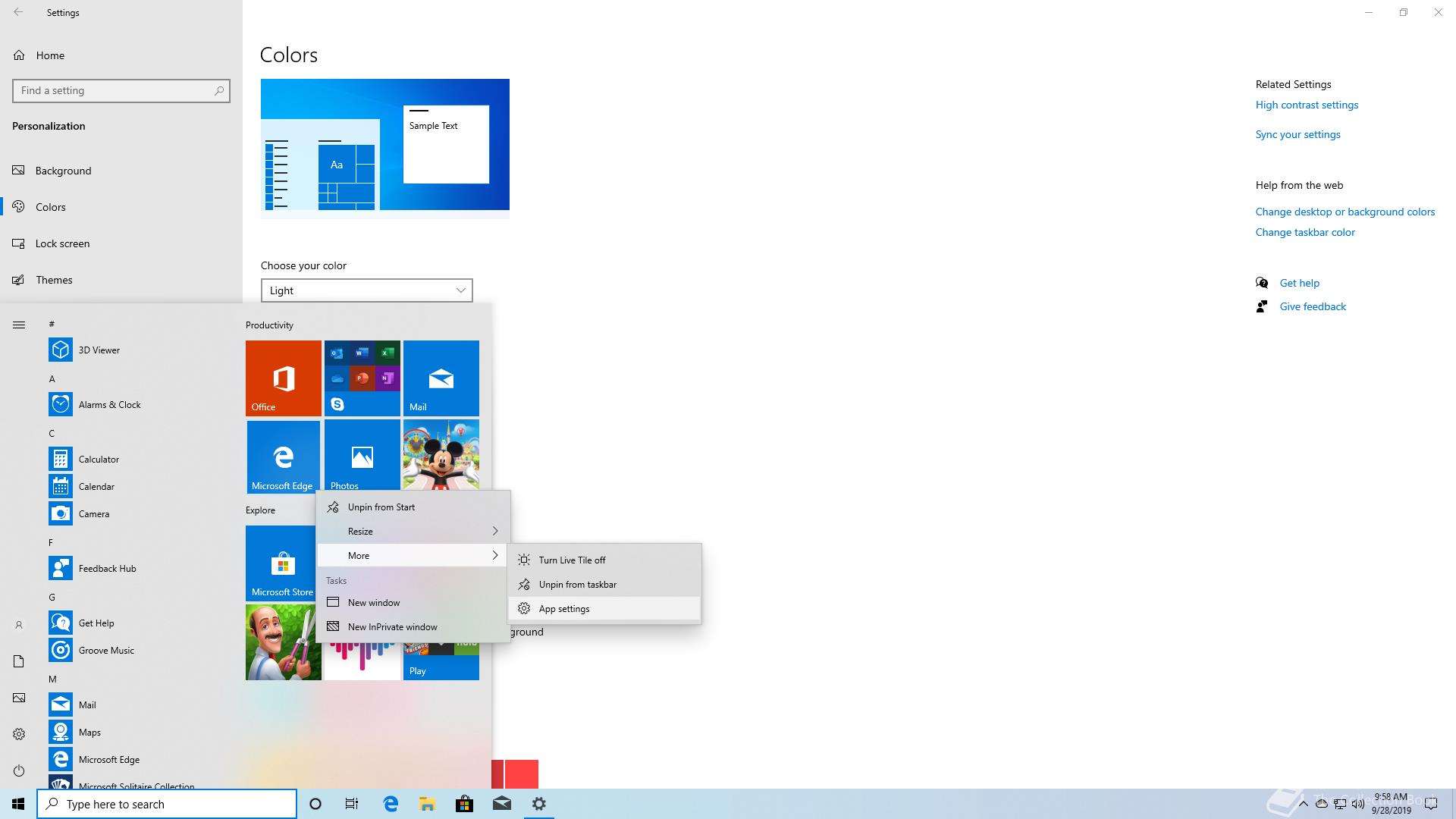The width and height of the screenshot is (1456, 819).
Task: Select Turn Live Tile off
Action: [604, 560]
